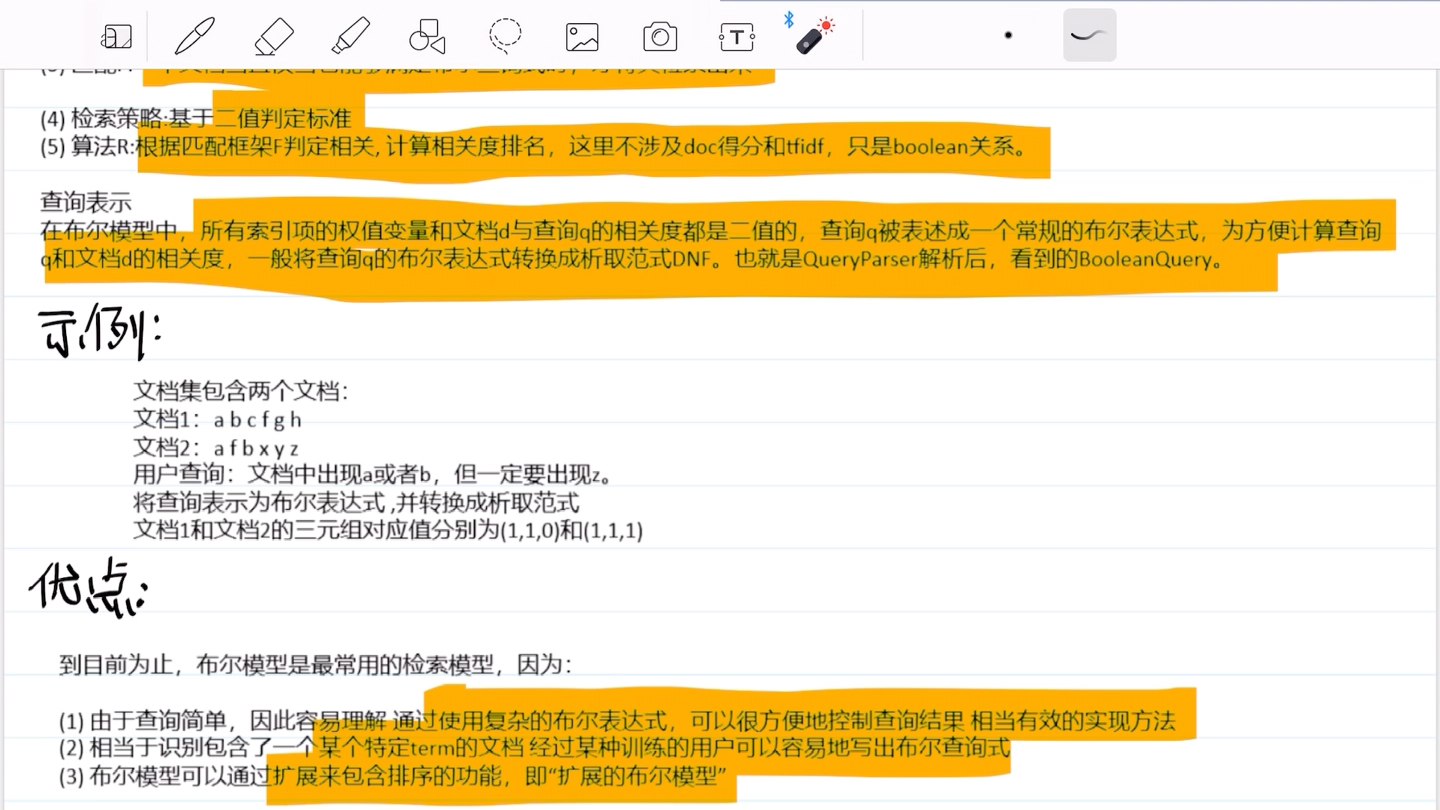This screenshot has height=810, width=1440.
Task: Click the line with values (1,1,0)和(1,1,1)
Action: tap(388, 530)
